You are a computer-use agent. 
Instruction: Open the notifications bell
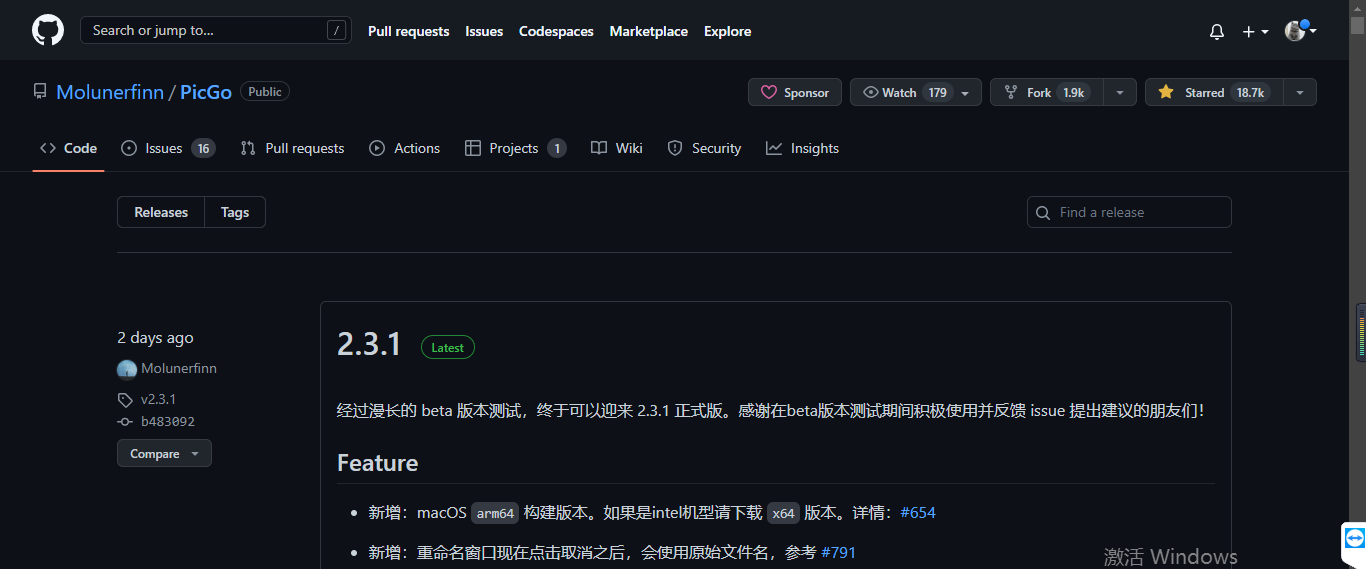(1217, 32)
